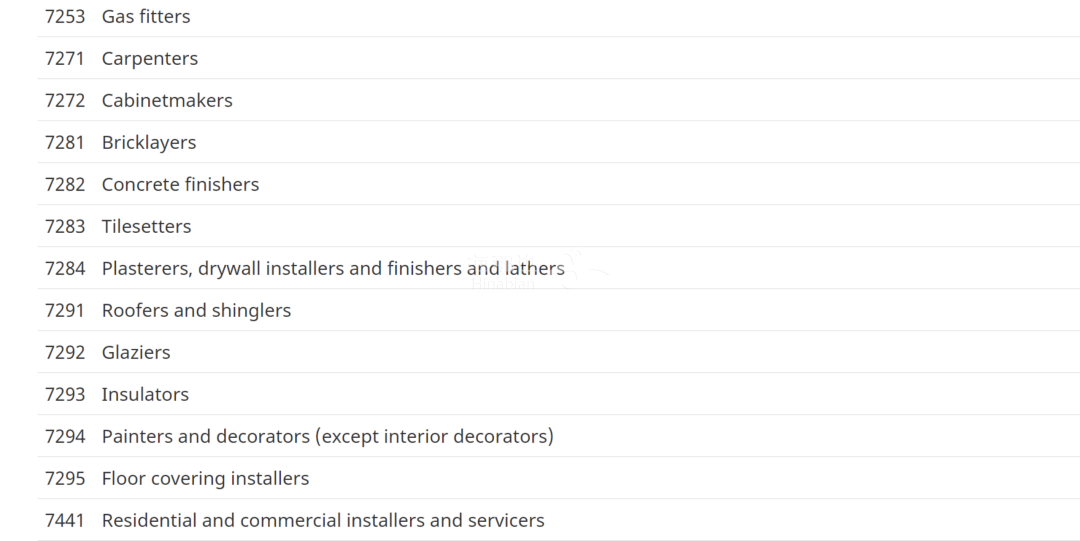Select Plasterers, drywall installers and finishers row

[x=559, y=268]
